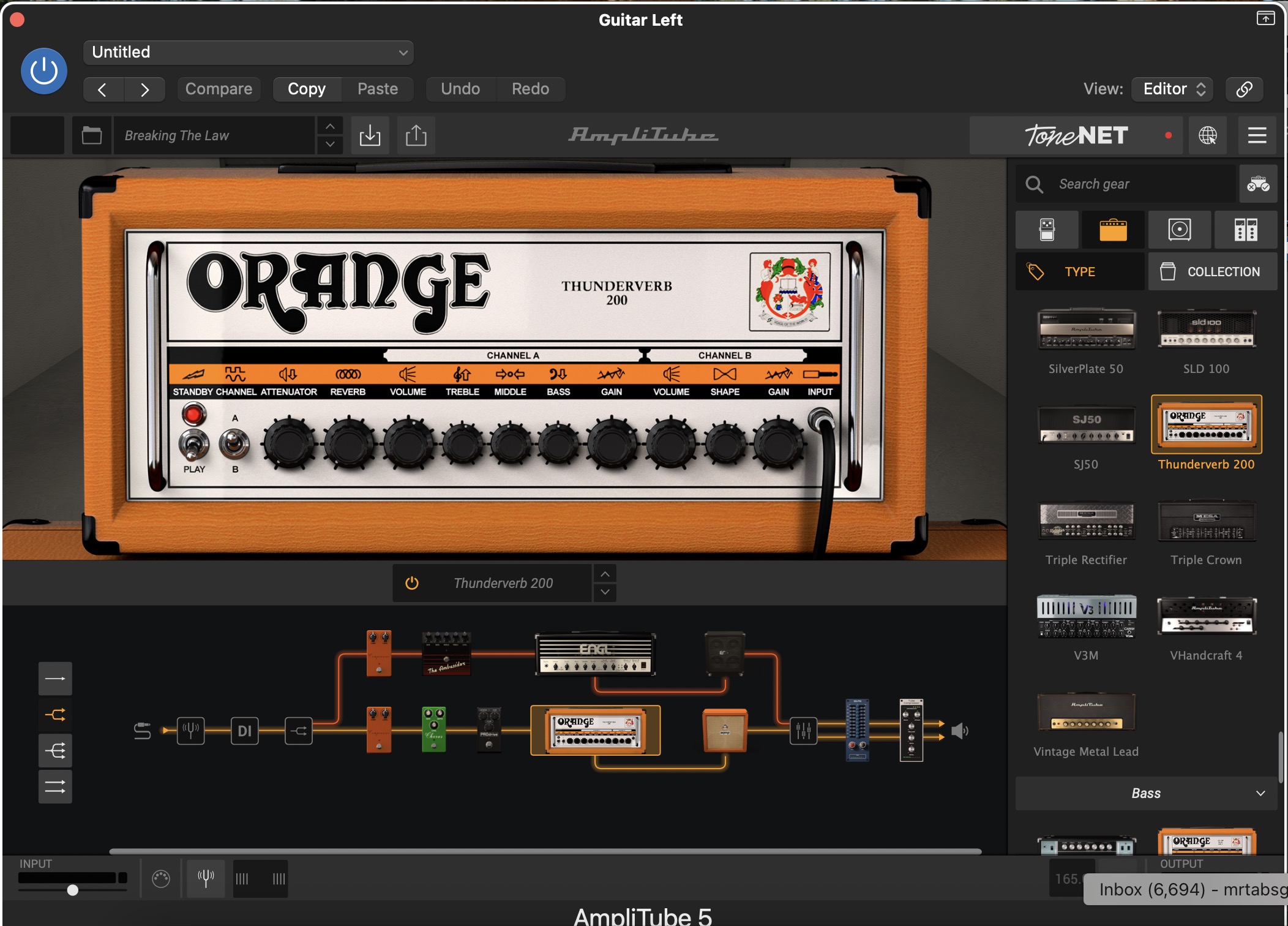
Task: Select the ENGL amp head in chain
Action: tap(595, 654)
